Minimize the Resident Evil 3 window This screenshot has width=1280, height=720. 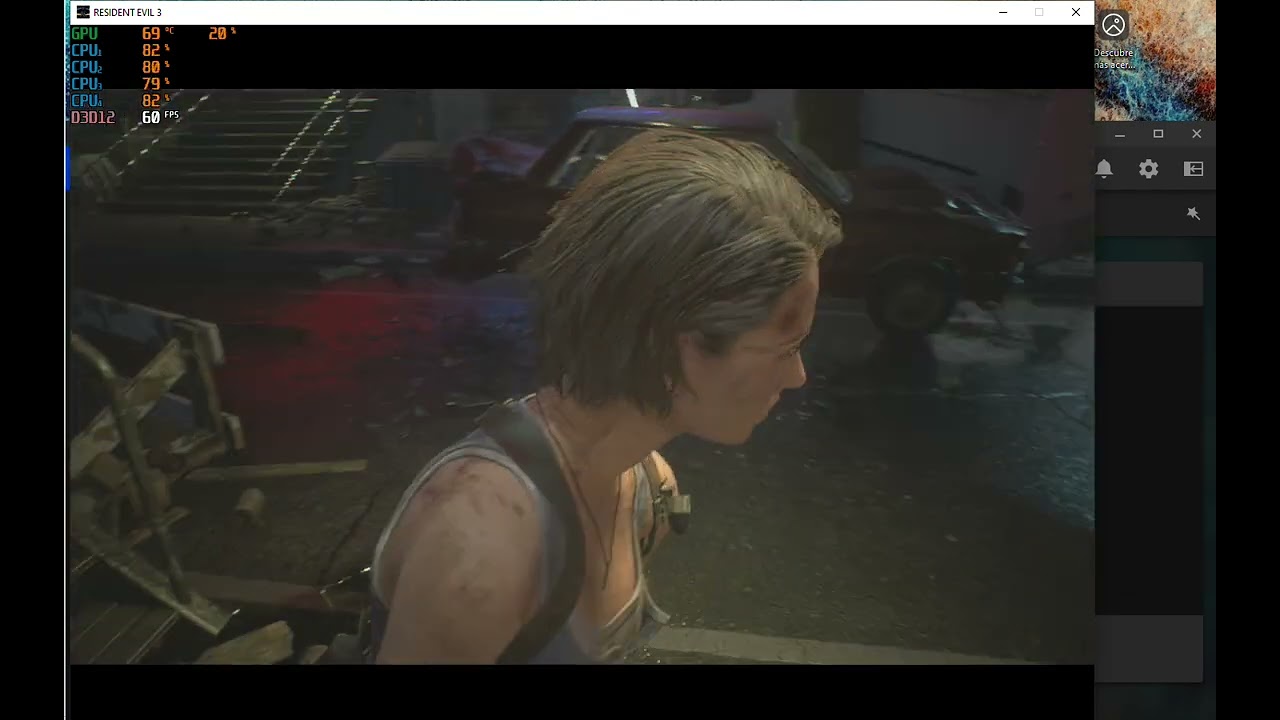tap(1003, 12)
